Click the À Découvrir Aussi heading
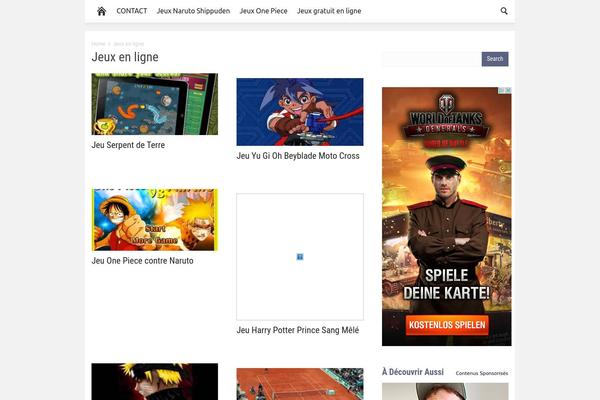 (x=413, y=372)
